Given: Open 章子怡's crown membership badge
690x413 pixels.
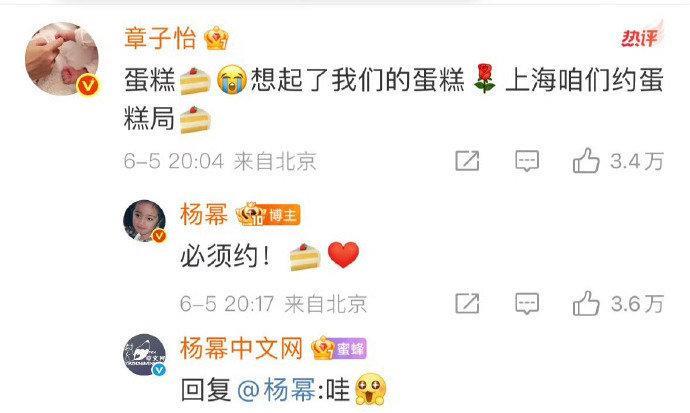Looking at the screenshot, I should click(x=217, y=38).
